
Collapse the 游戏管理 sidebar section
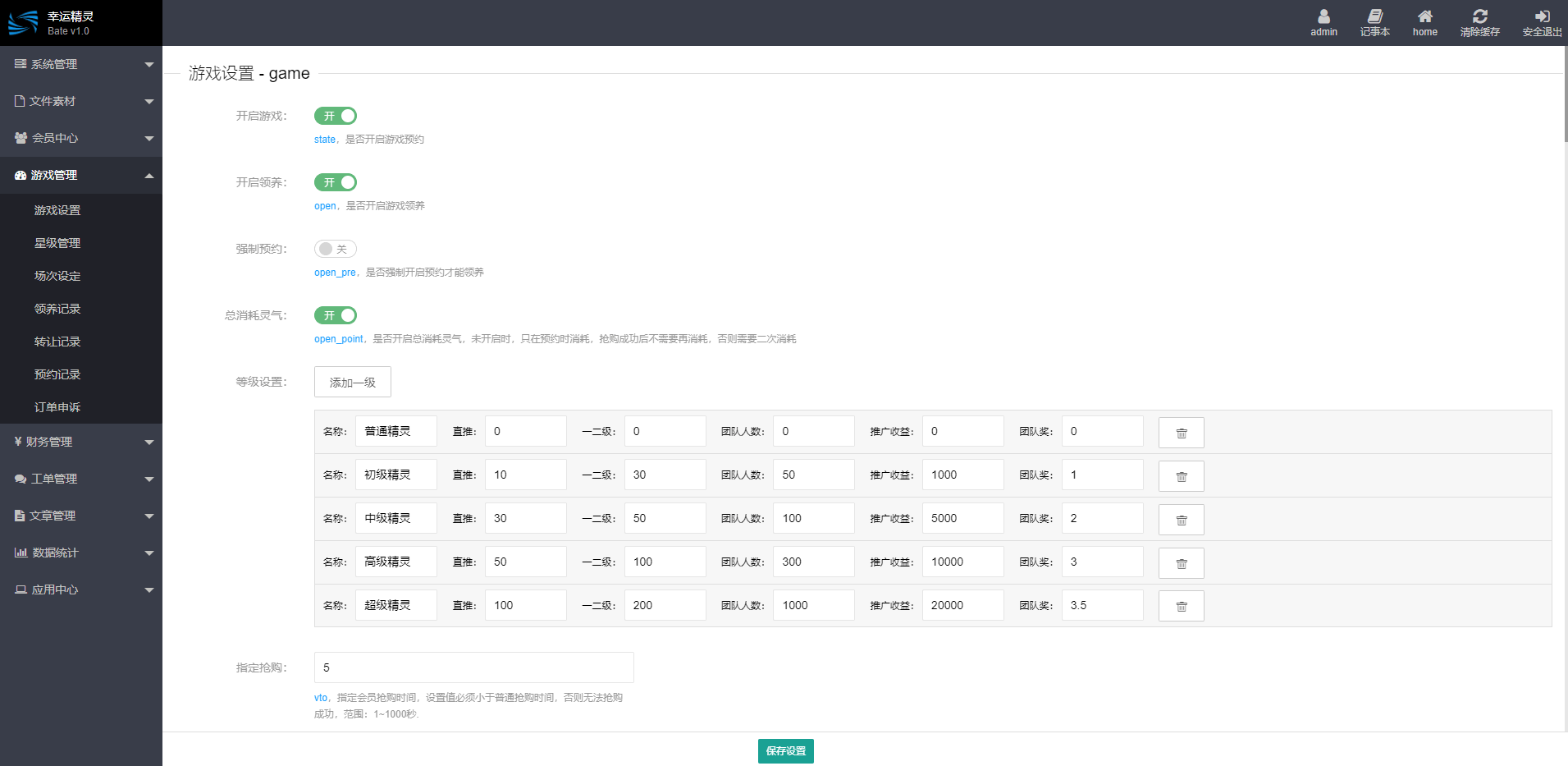click(81, 175)
